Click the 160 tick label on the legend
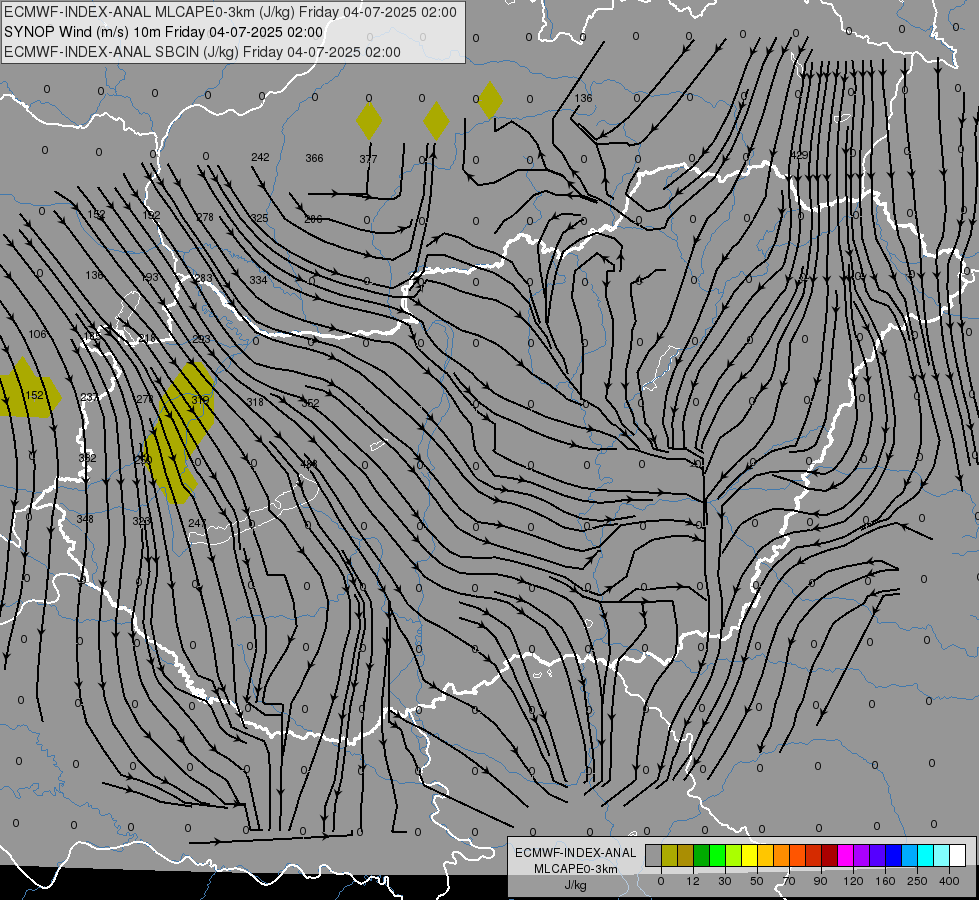979x900 pixels. (x=885, y=881)
